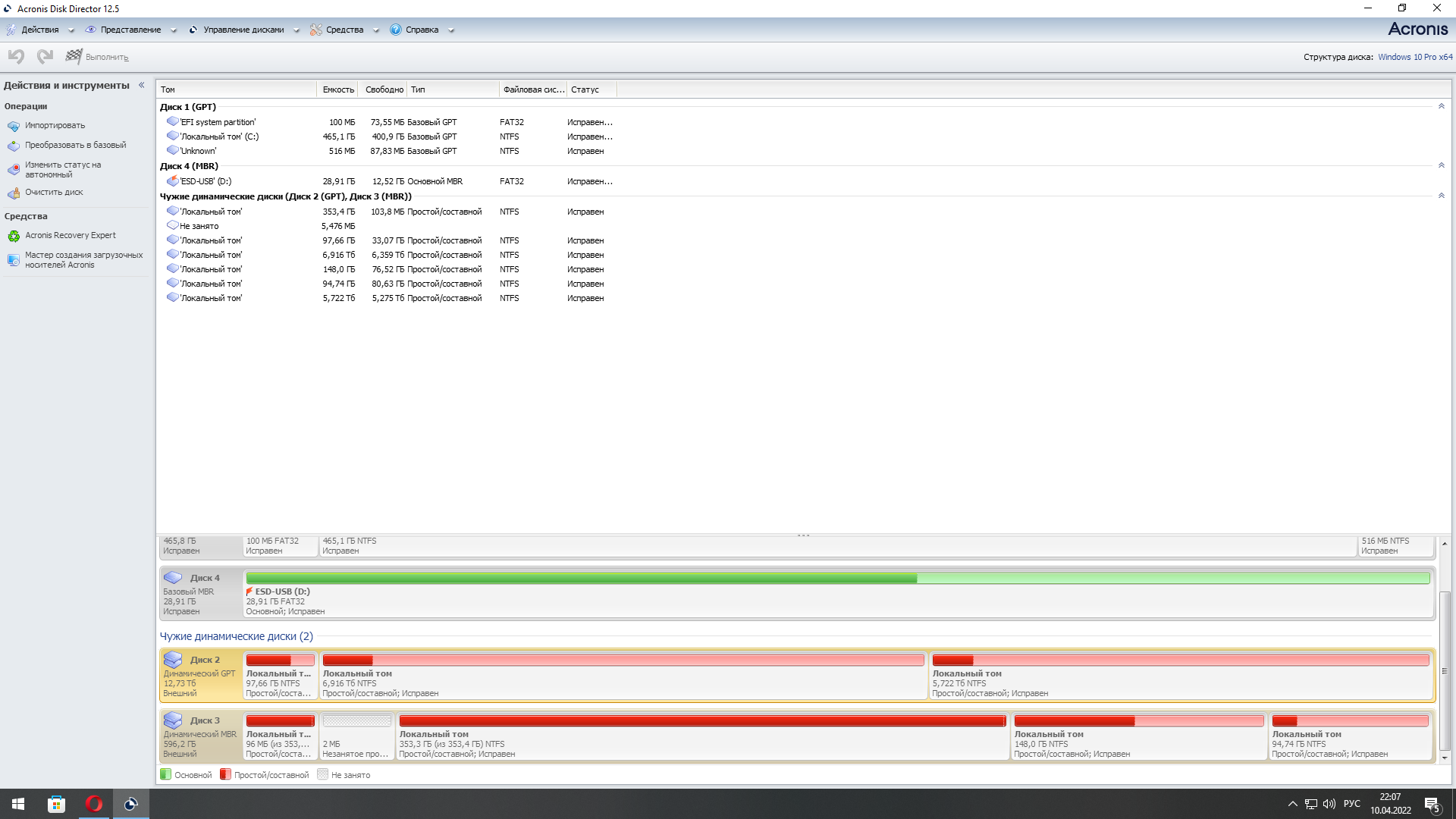Click the Импортировать operation icon
The height and width of the screenshot is (819, 1456).
(14, 126)
